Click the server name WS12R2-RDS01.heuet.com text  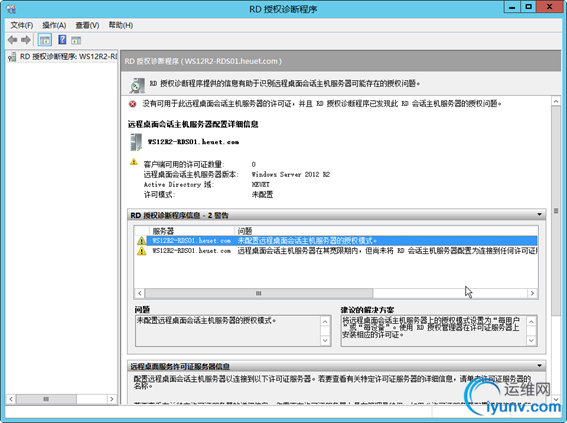coord(193,142)
